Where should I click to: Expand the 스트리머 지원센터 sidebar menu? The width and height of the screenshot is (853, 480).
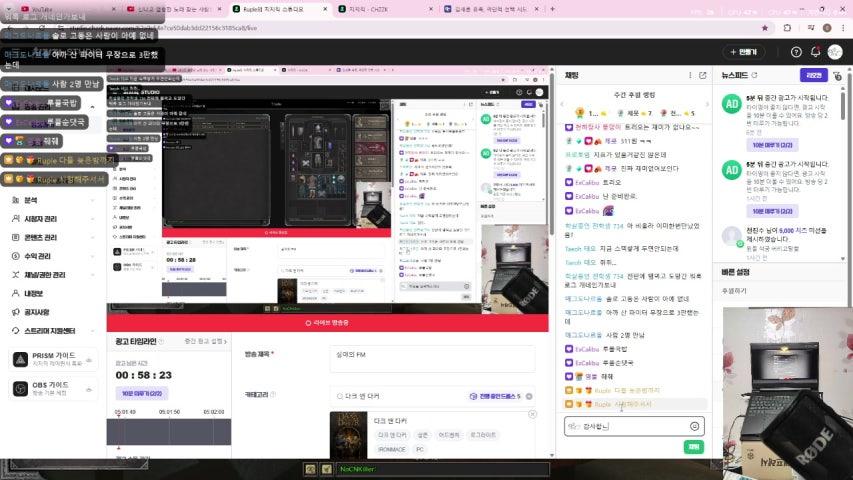pyautogui.click(x=53, y=331)
